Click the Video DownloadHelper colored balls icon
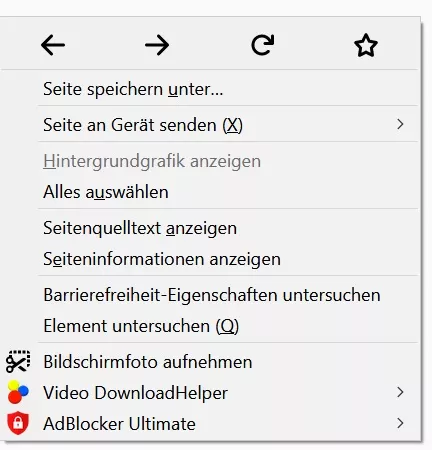Screen dimensions: 432x450 coord(18,392)
